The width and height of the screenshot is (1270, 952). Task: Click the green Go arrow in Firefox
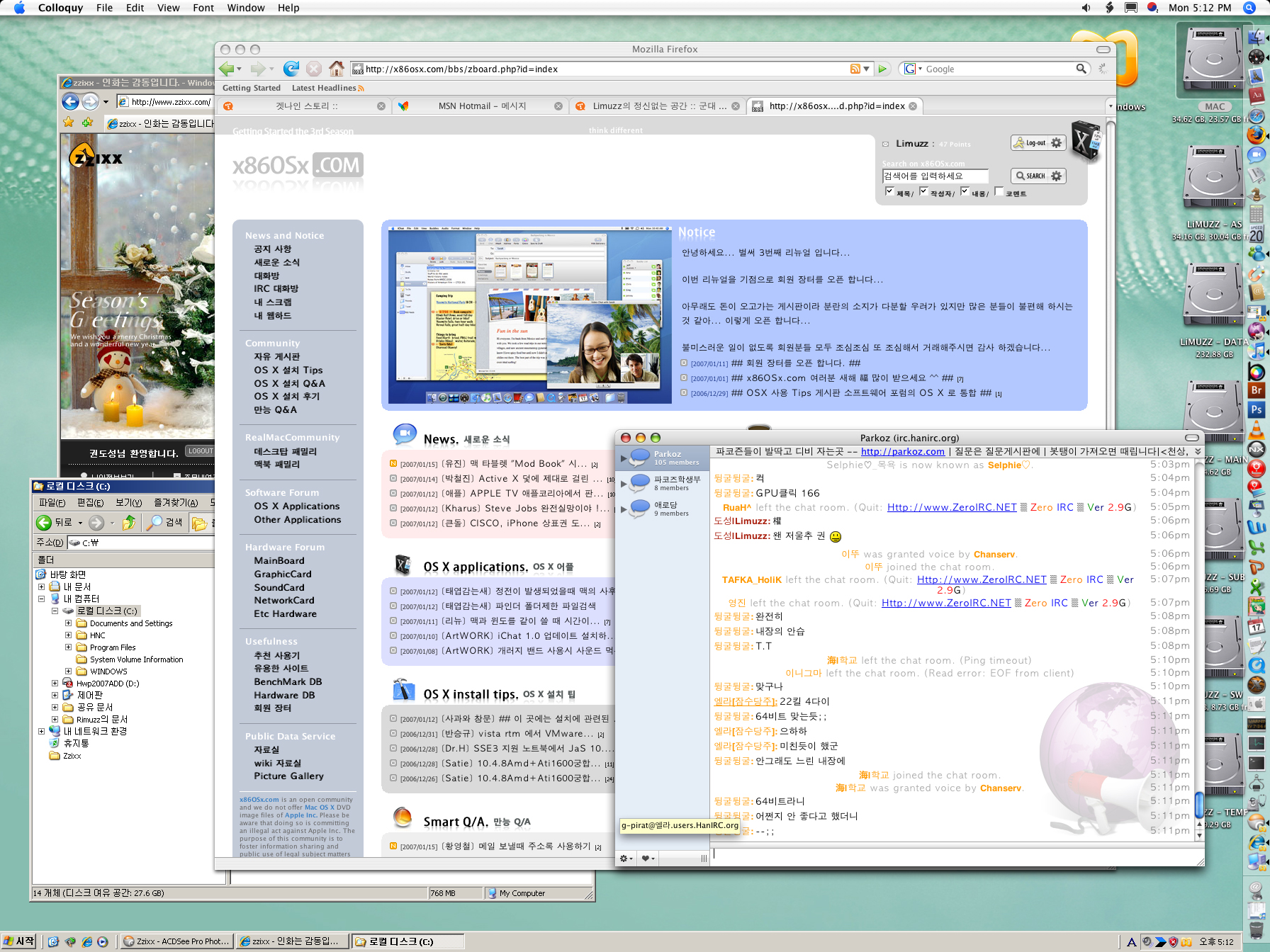pos(882,69)
